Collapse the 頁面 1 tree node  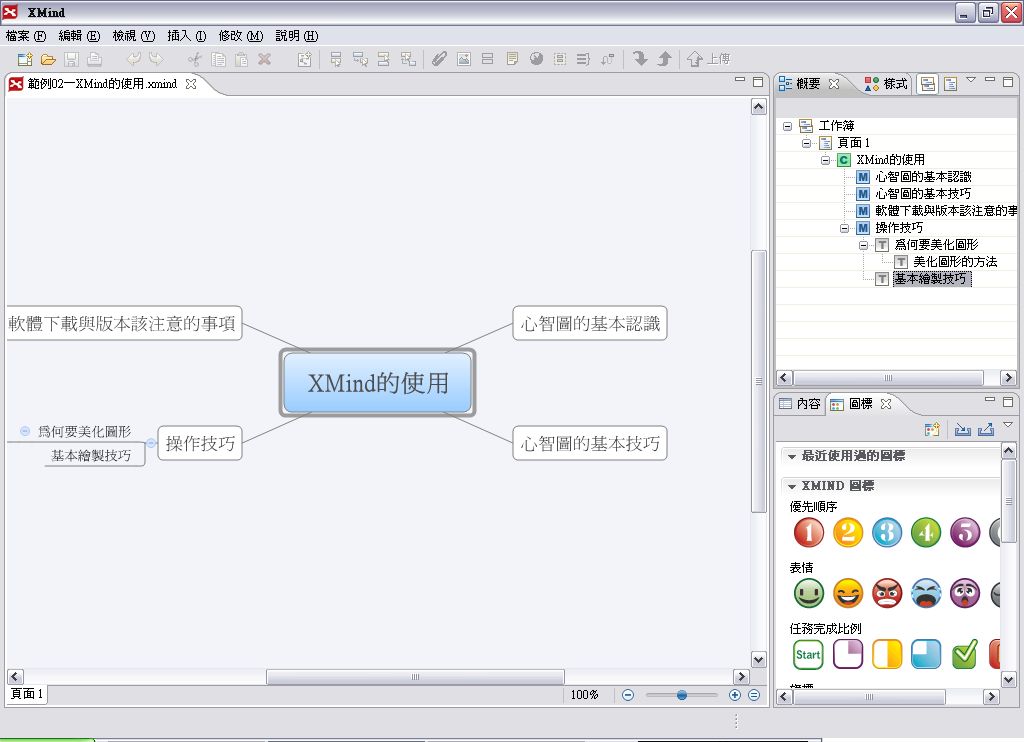click(807, 143)
